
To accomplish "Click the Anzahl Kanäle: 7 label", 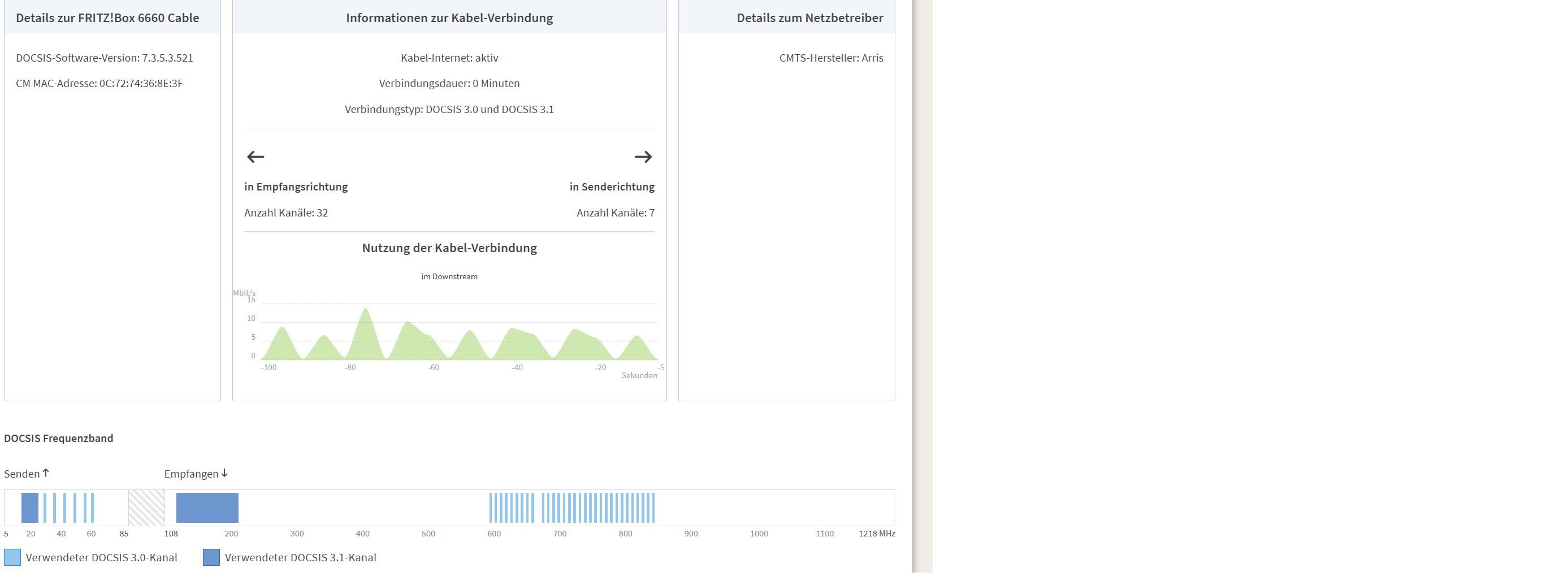I will [616, 213].
